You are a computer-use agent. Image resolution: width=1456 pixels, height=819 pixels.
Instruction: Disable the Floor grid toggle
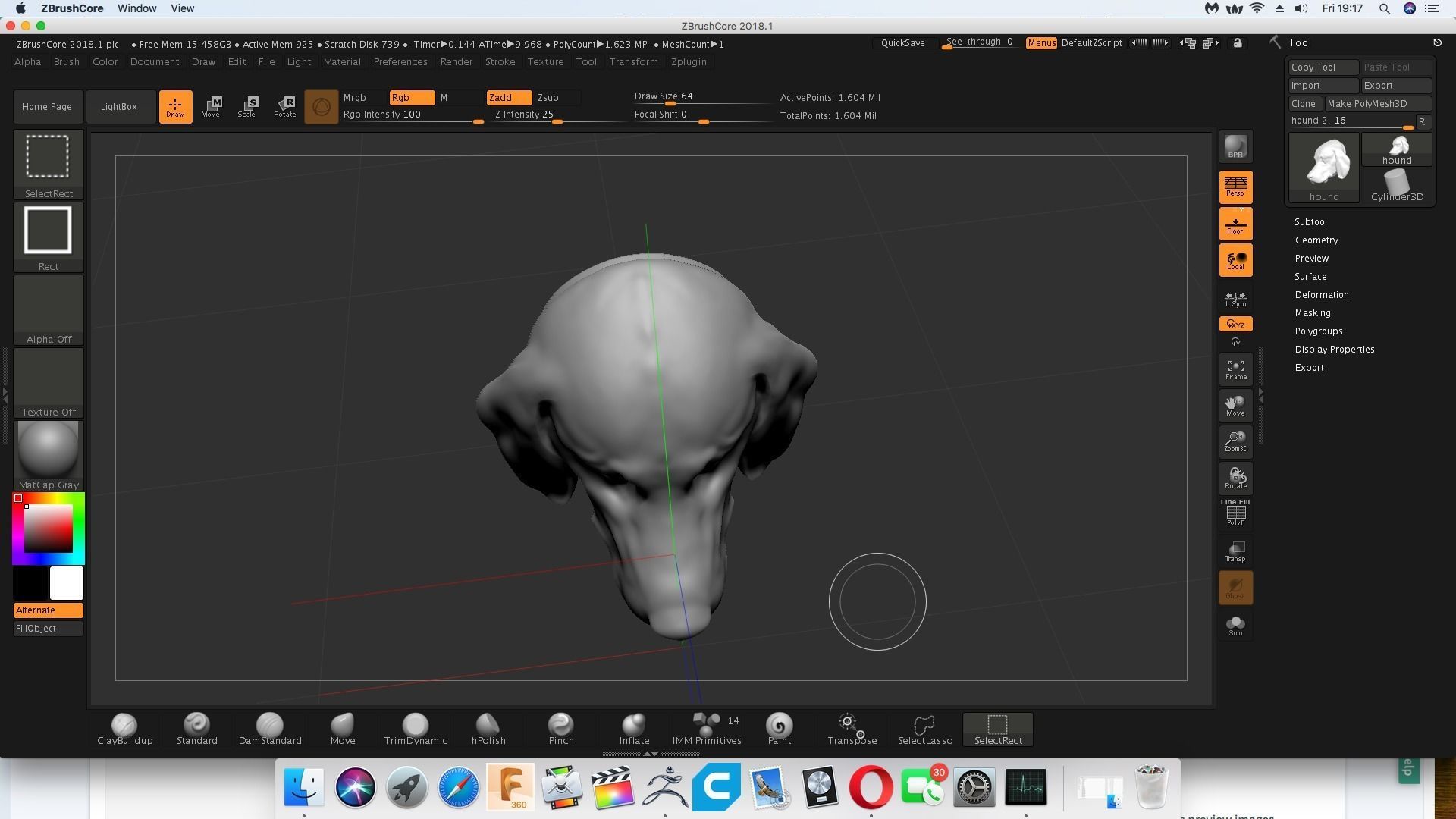point(1235,224)
